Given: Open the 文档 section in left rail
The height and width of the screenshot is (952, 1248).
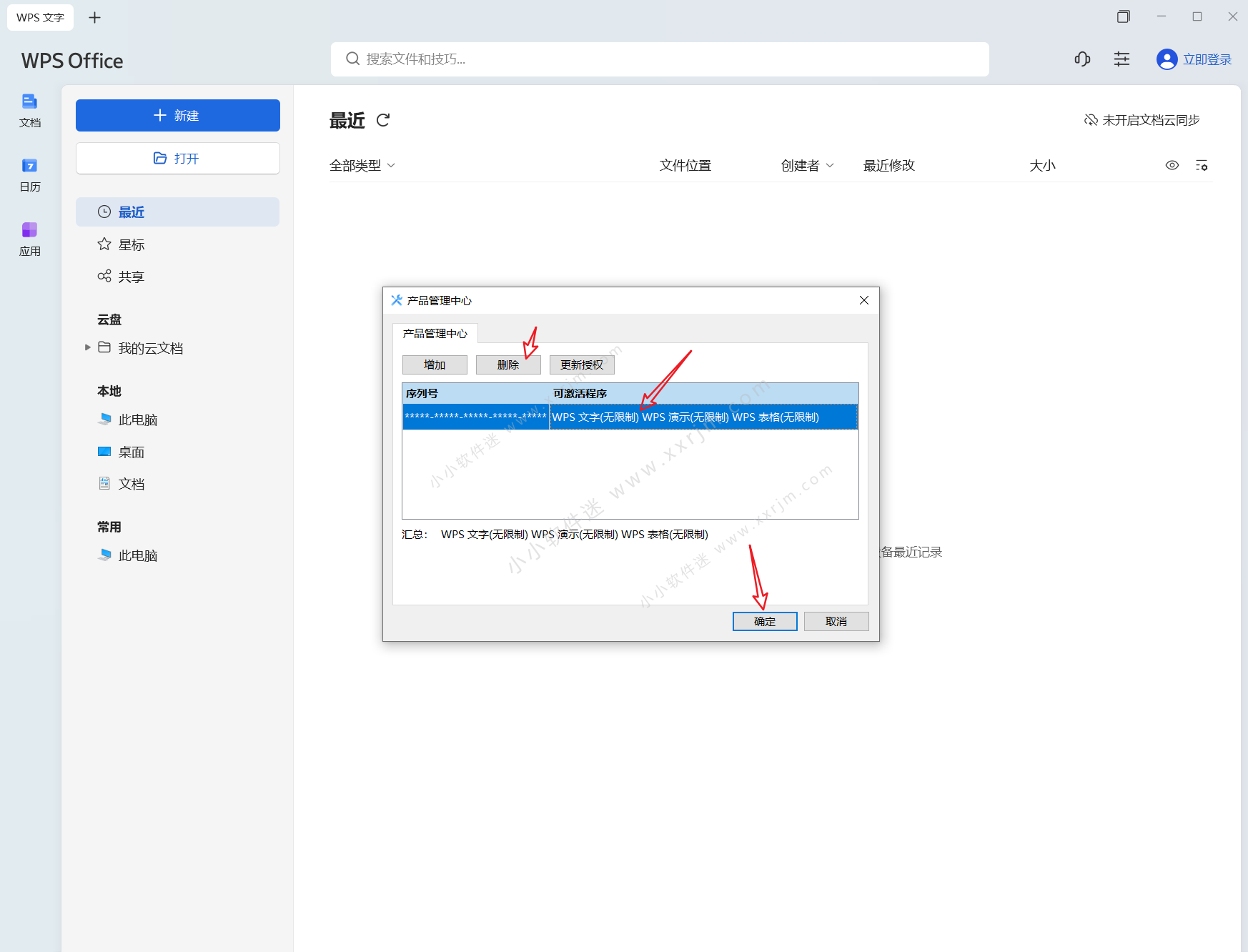Looking at the screenshot, I should [29, 111].
